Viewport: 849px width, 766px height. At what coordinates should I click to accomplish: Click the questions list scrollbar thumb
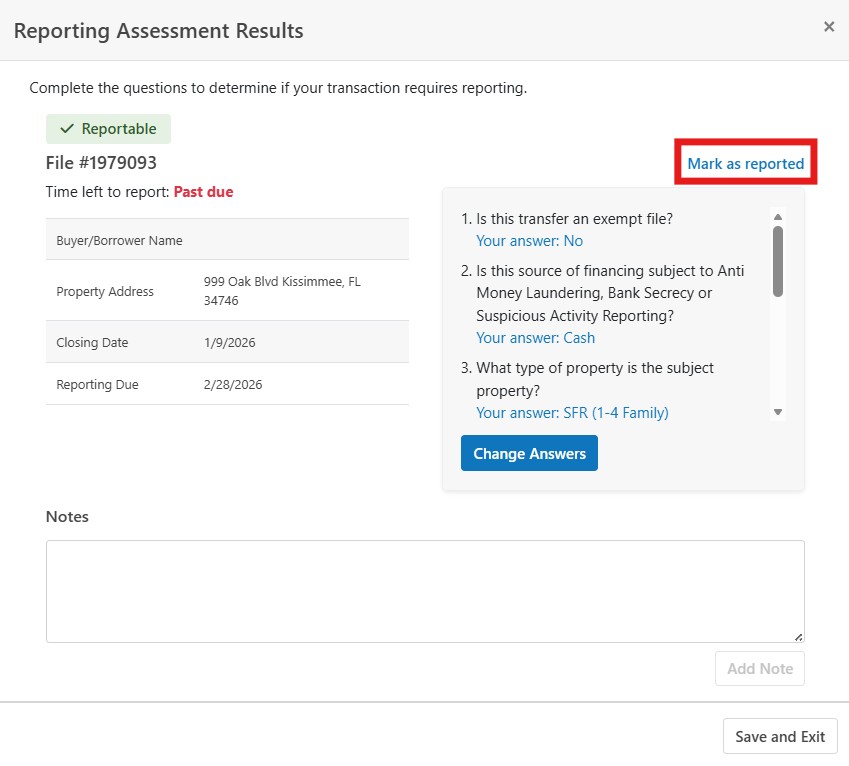(x=778, y=260)
